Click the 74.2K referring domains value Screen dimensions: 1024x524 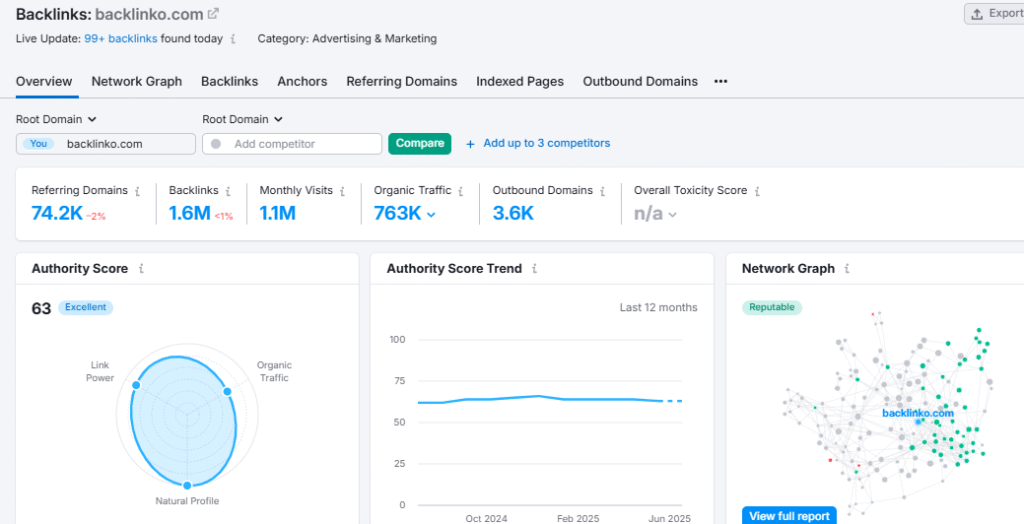57,213
